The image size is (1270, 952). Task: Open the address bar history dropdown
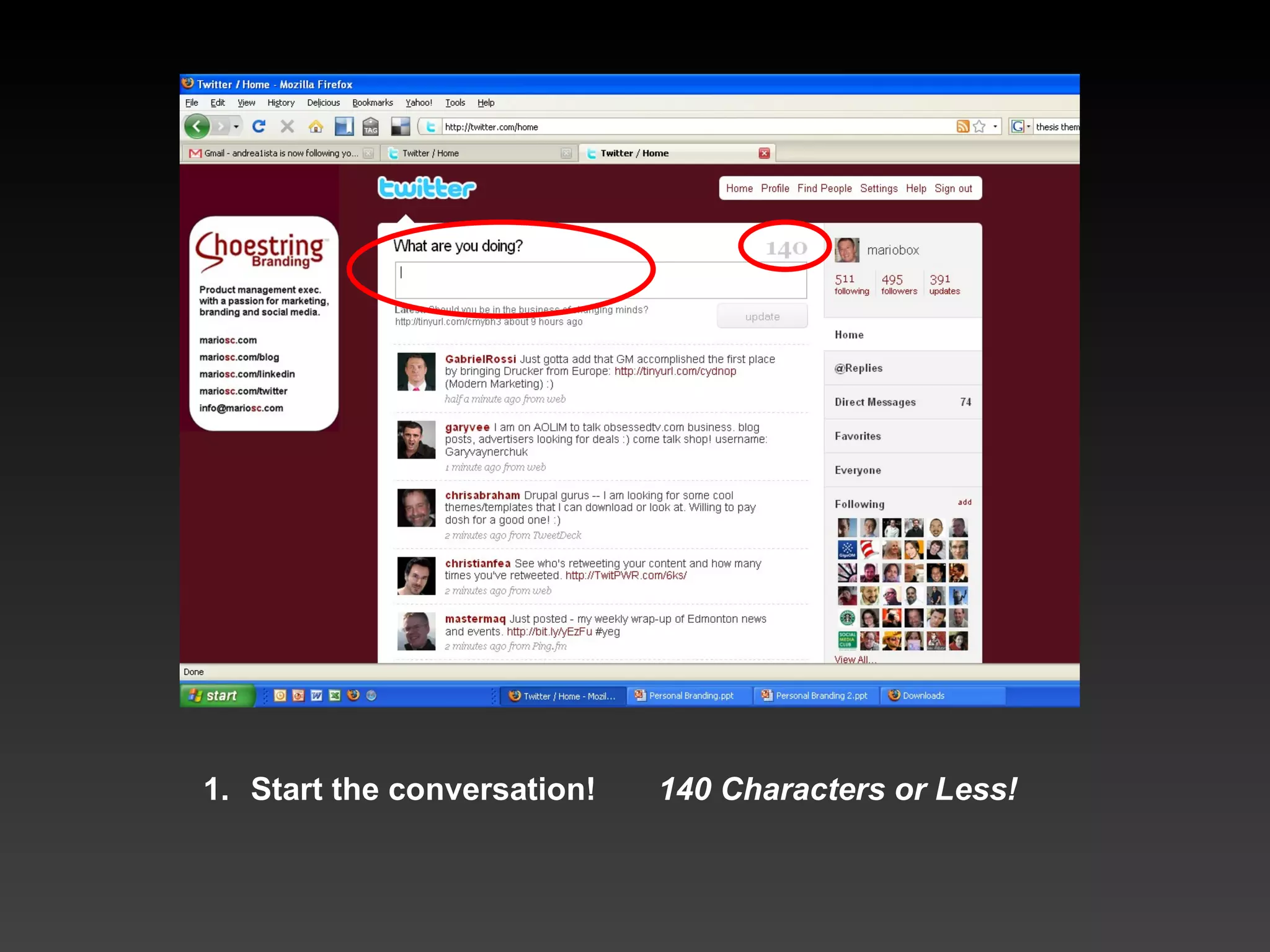coord(995,126)
